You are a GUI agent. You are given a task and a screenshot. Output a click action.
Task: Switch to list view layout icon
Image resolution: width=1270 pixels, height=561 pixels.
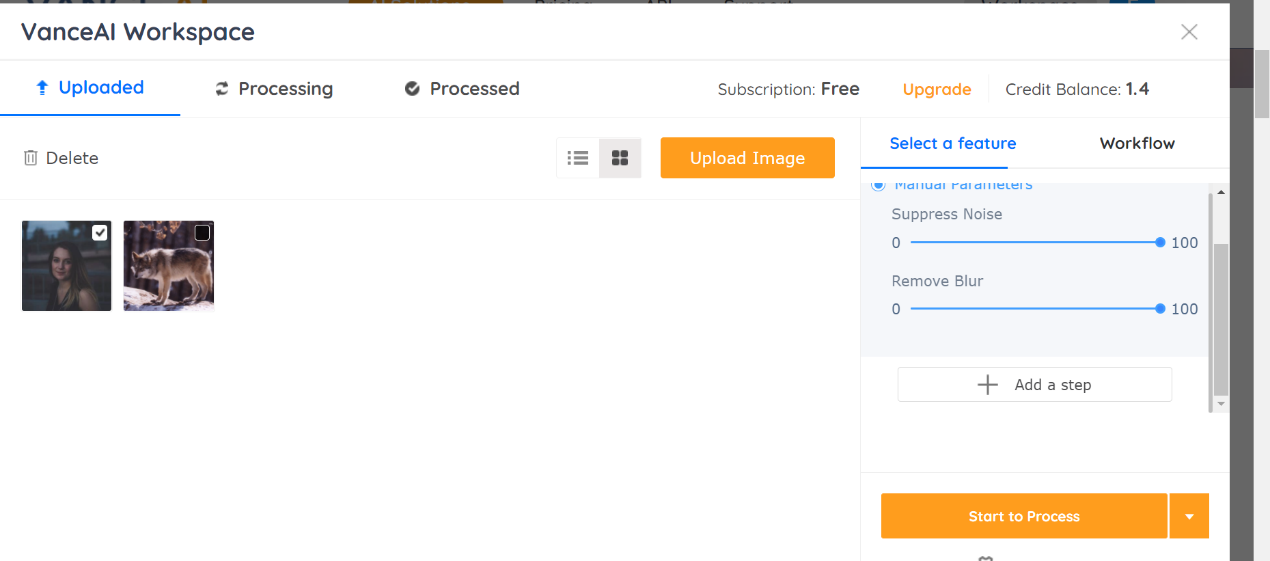[578, 158]
